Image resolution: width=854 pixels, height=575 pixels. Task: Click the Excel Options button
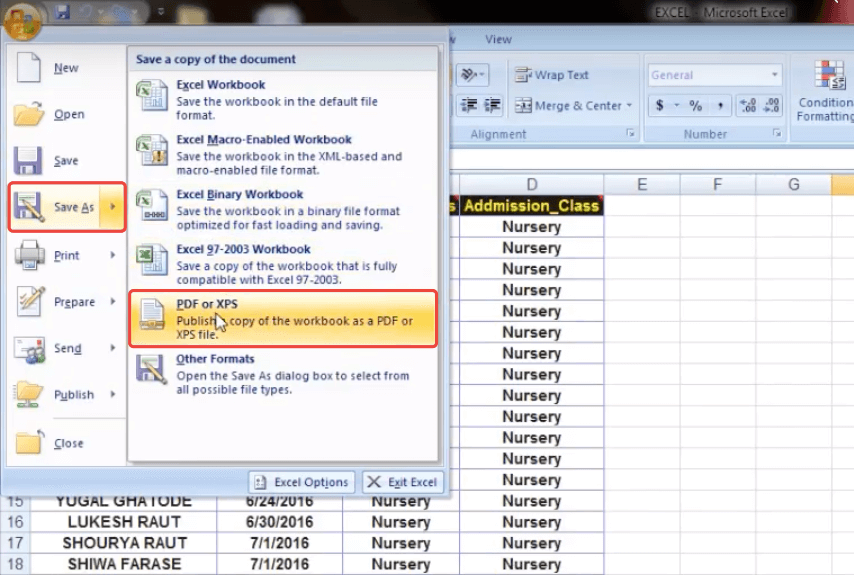point(302,482)
